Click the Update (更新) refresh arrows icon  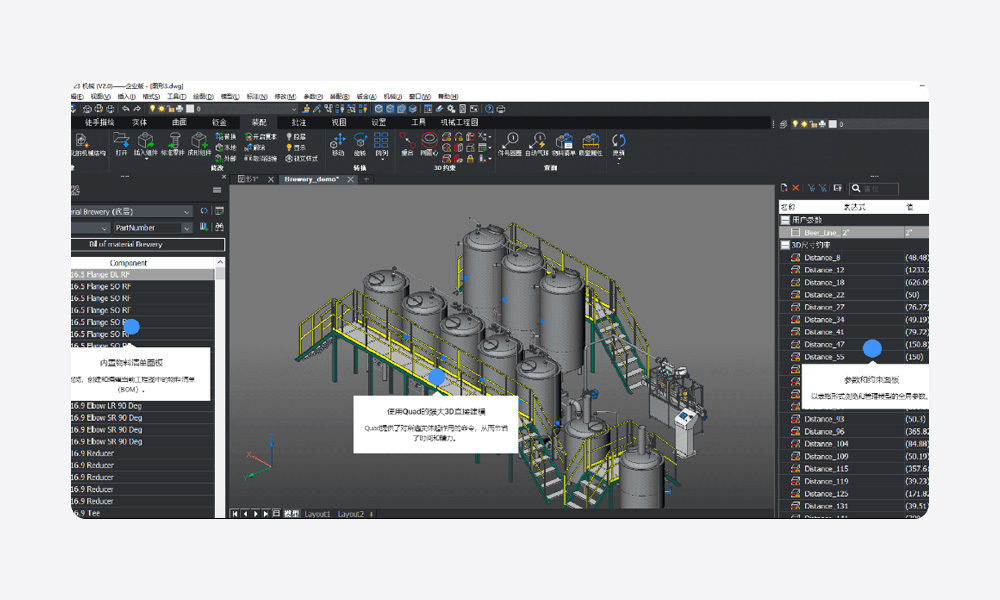[x=618, y=140]
